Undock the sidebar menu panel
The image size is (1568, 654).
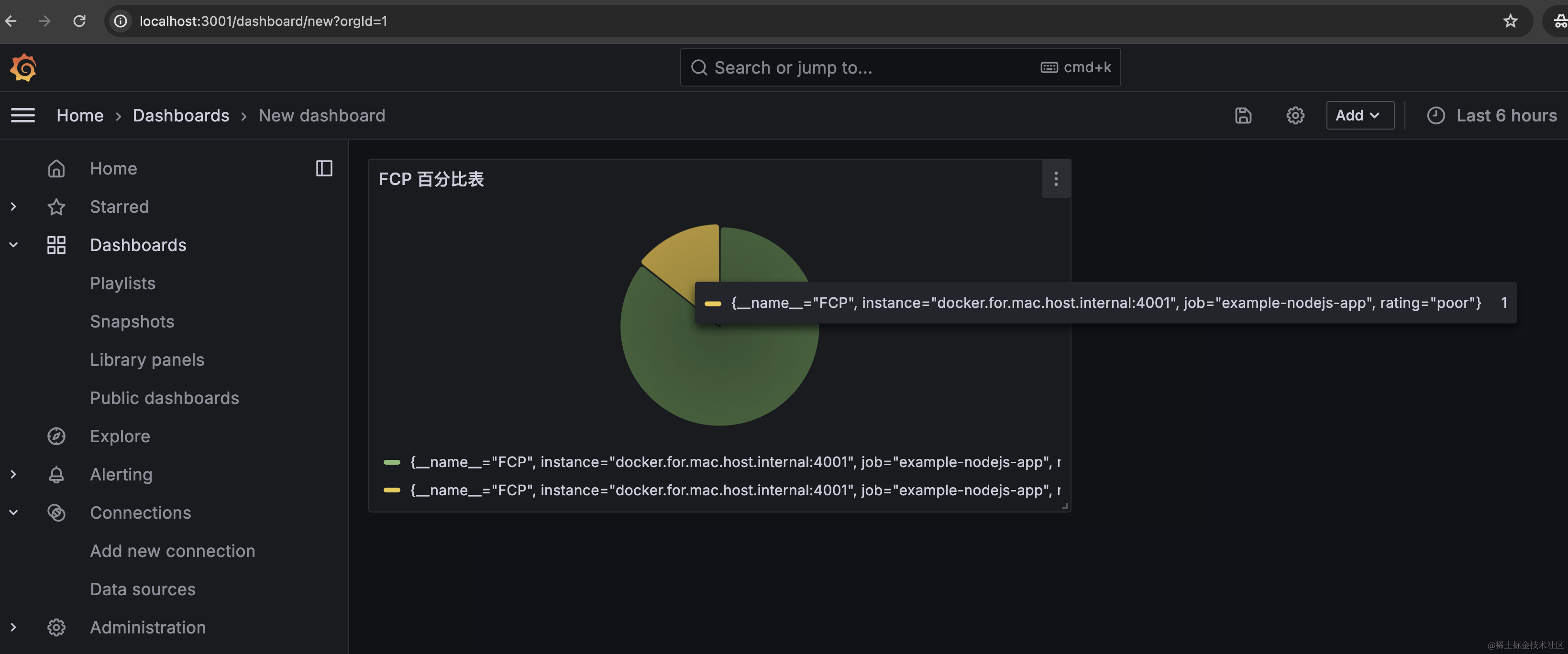(x=324, y=168)
